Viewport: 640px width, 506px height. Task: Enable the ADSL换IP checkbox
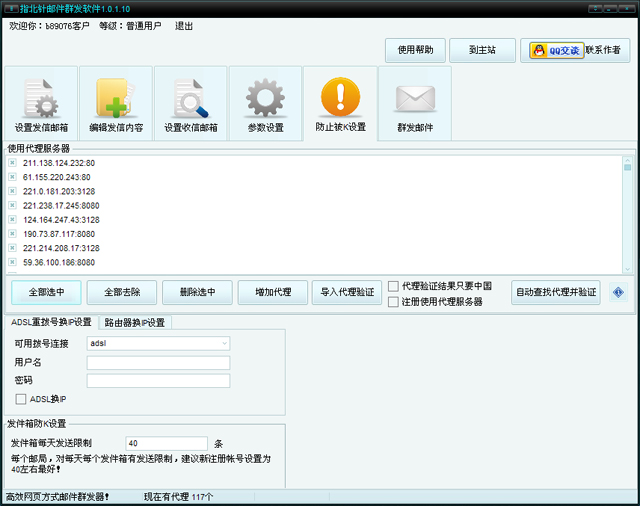point(20,399)
